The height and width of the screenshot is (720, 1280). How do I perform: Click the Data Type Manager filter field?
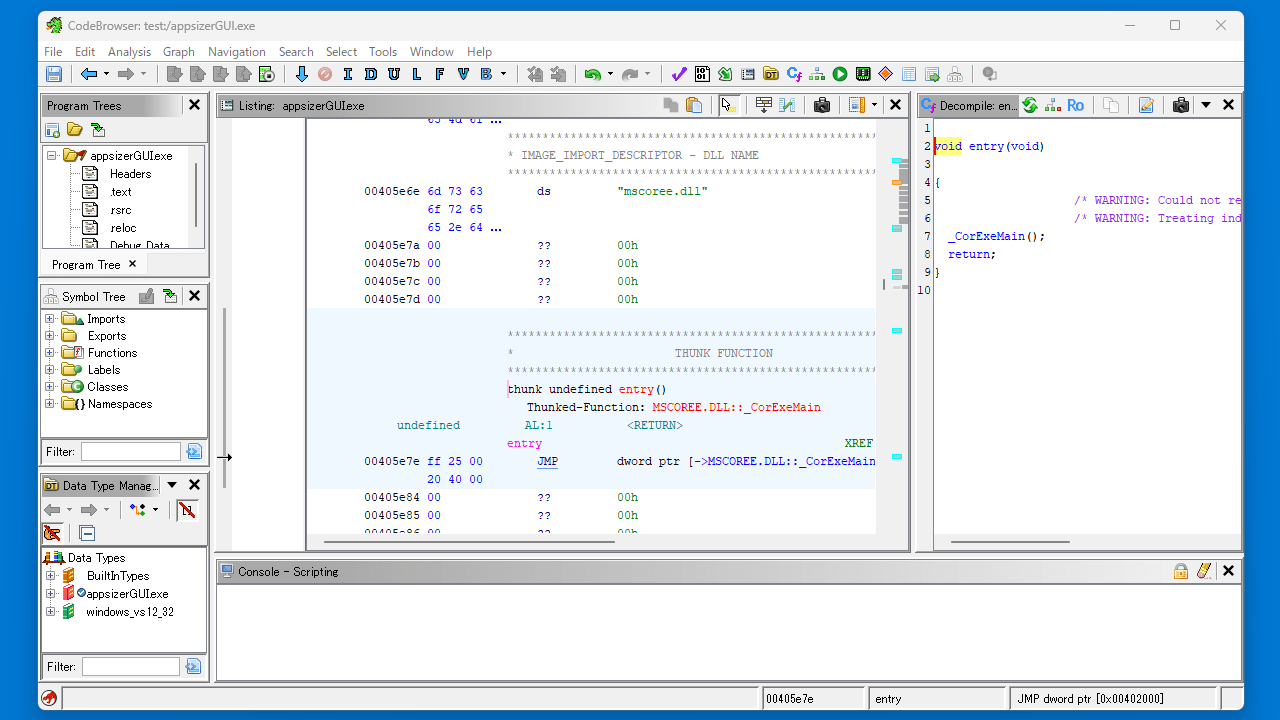coord(131,666)
